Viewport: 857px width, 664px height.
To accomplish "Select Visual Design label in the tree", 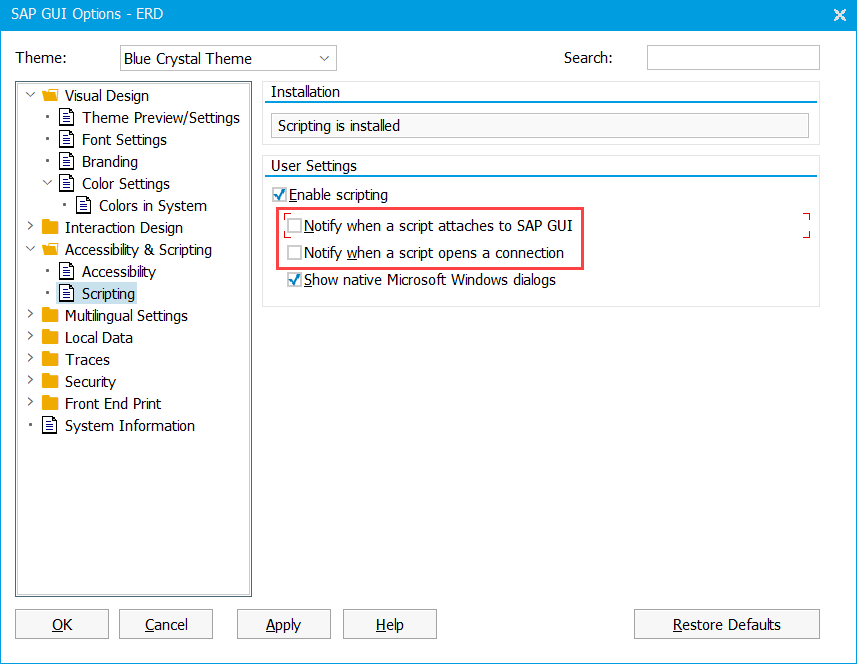I will [x=107, y=96].
